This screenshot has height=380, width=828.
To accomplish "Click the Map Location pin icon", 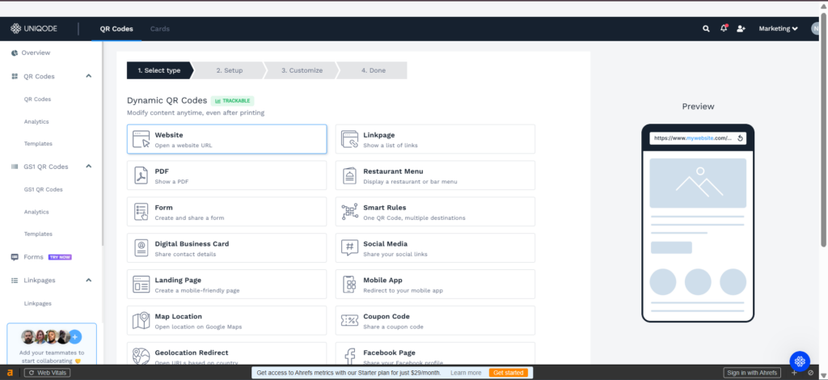I will coord(141,321).
